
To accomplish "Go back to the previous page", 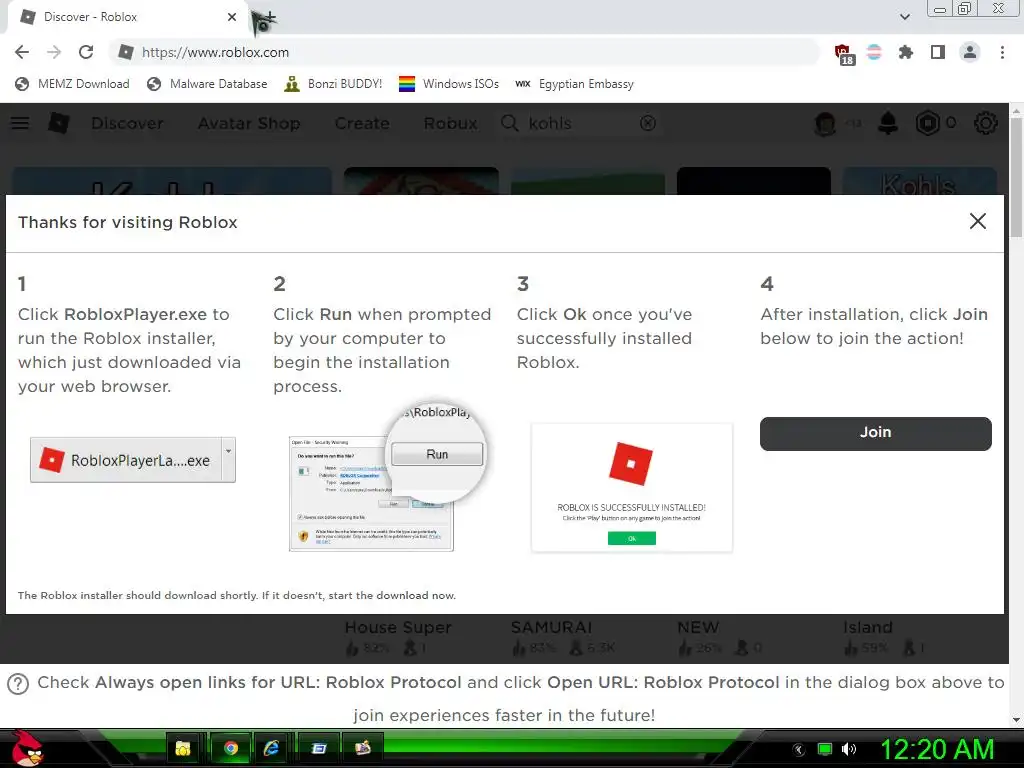I will (x=22, y=52).
